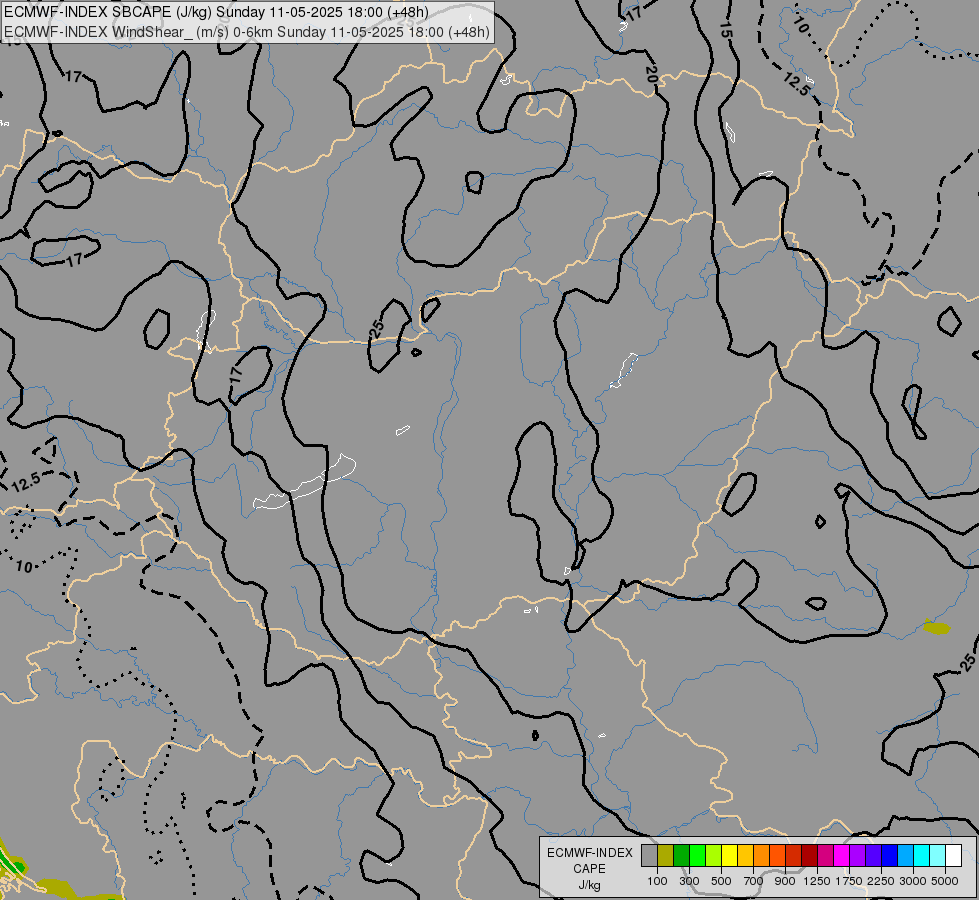This screenshot has width=979, height=900.
Task: Select the purple legend swatch
Action: [857, 856]
